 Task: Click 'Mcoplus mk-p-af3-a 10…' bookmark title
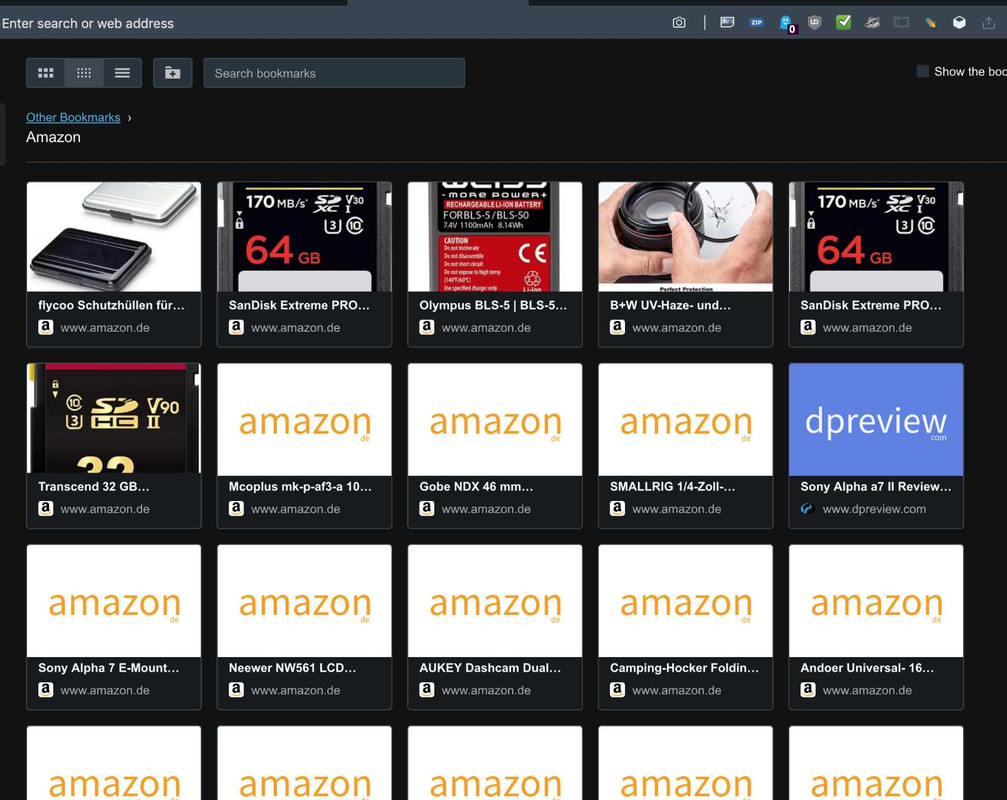[300, 487]
